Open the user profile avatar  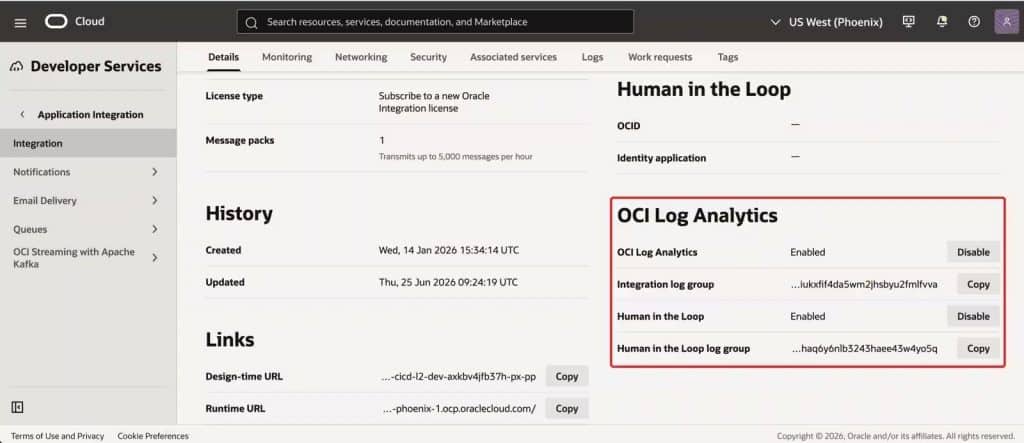[x=1006, y=22]
